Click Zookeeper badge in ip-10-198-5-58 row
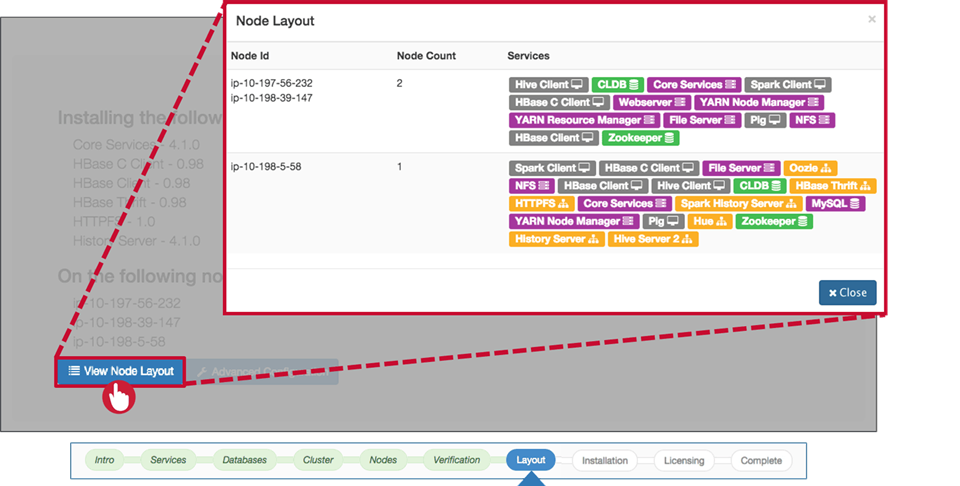The height and width of the screenshot is (486, 960). [x=774, y=221]
